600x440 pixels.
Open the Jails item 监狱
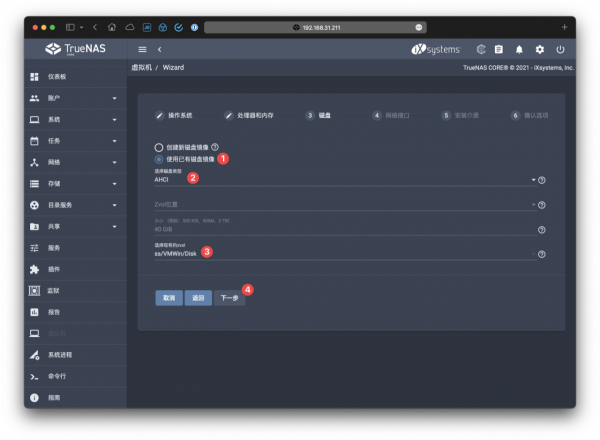coord(75,291)
